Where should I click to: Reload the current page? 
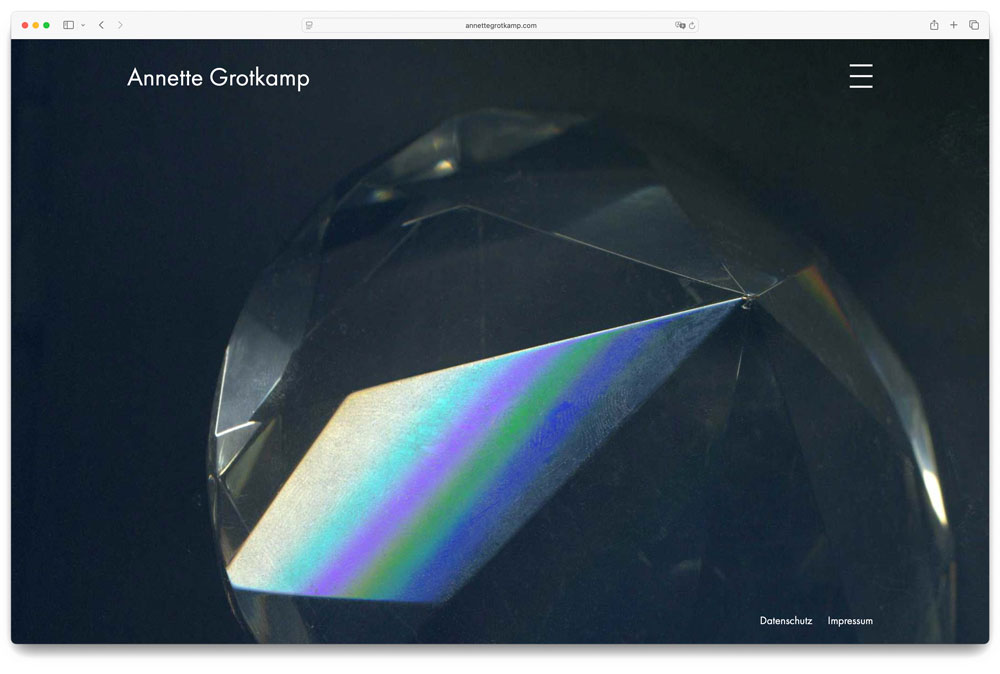(x=691, y=25)
